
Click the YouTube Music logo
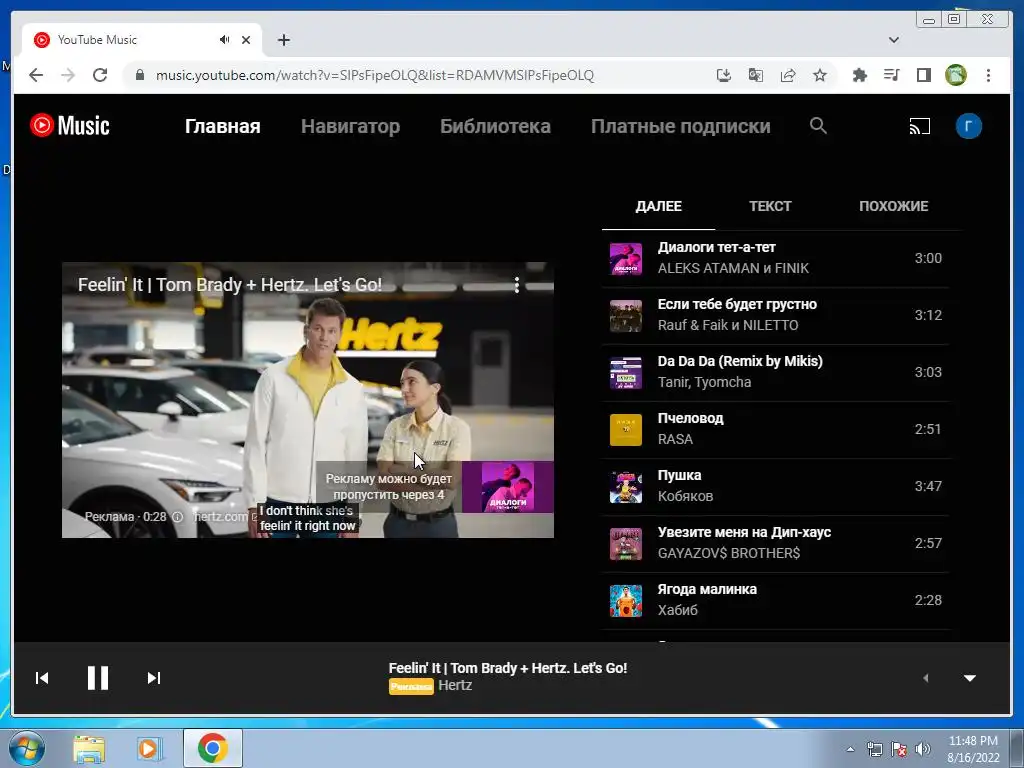[x=69, y=125]
